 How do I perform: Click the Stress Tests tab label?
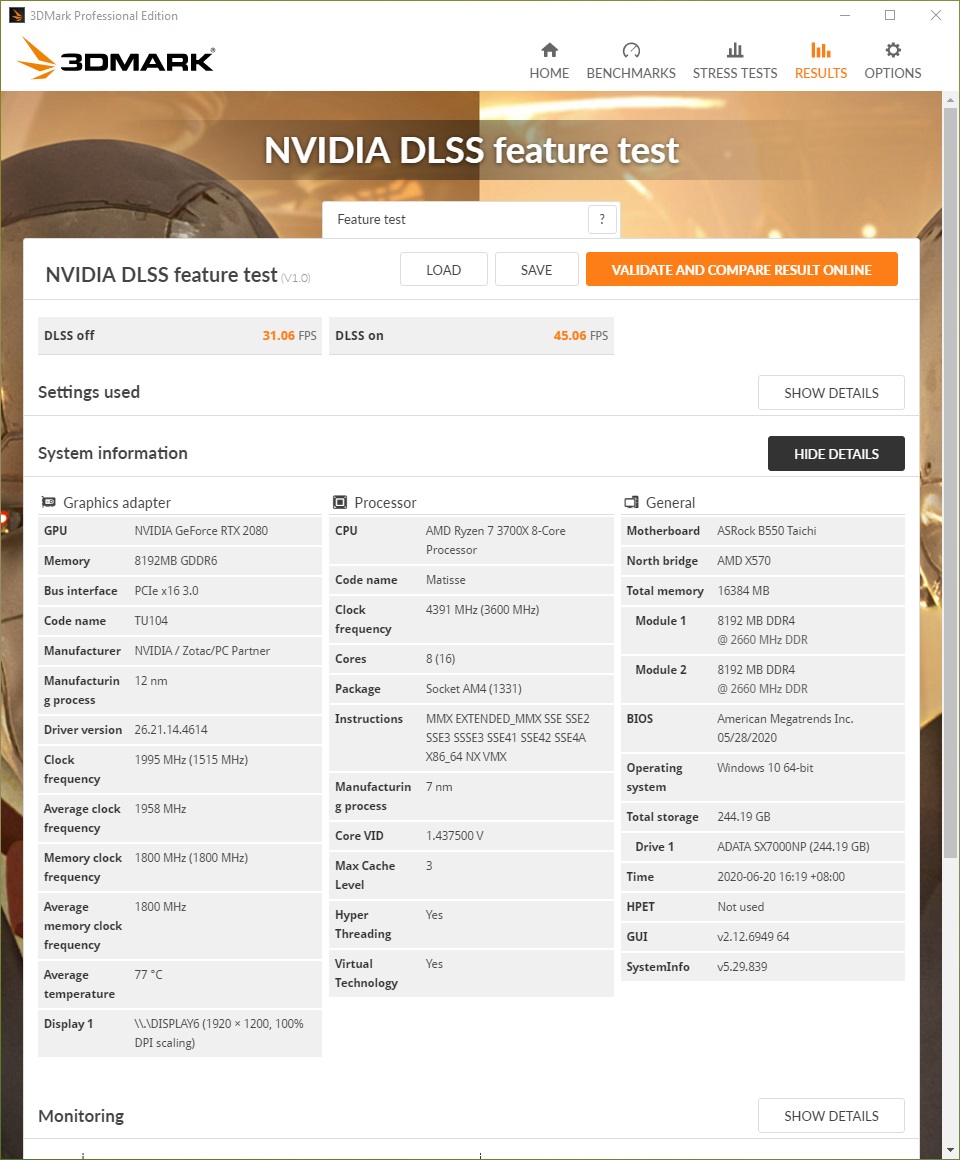coord(735,73)
